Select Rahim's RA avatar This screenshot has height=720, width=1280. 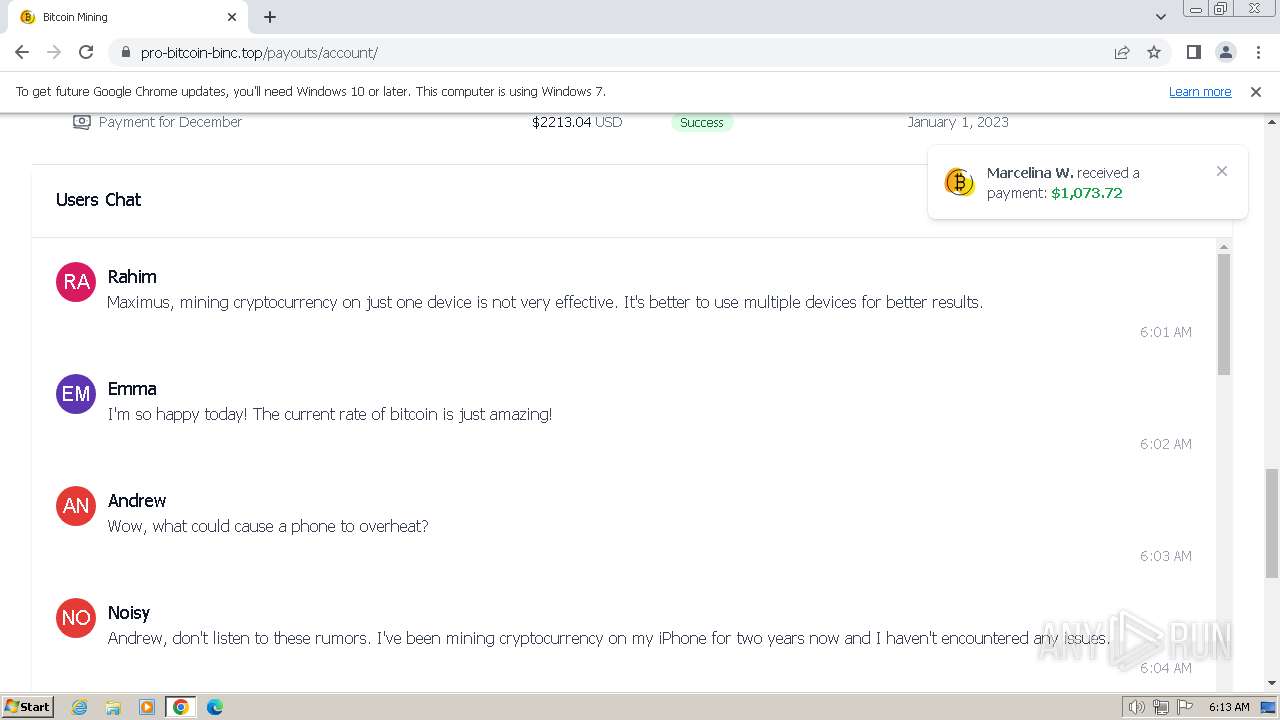click(x=76, y=282)
